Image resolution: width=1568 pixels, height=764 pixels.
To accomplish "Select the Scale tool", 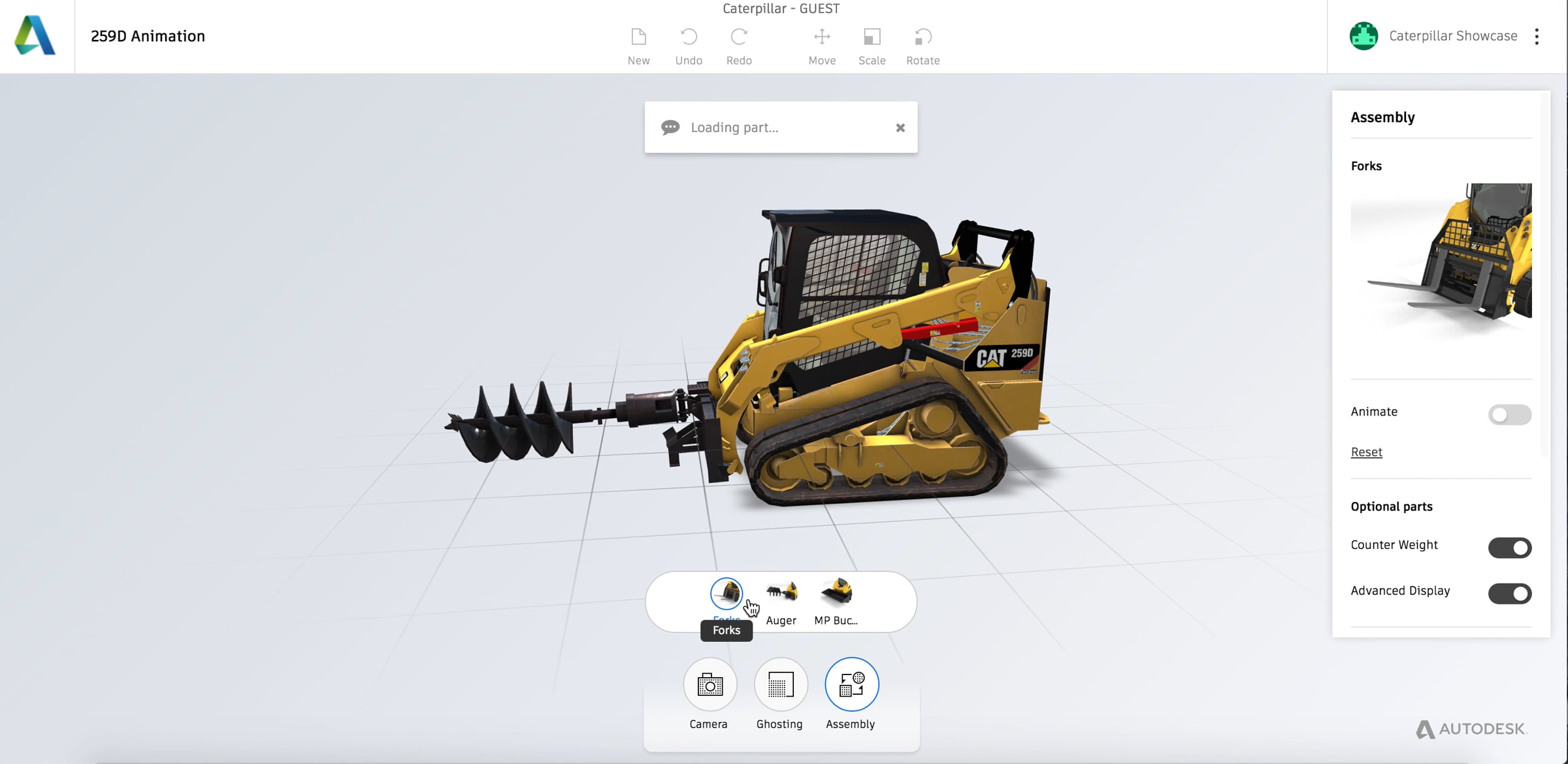I will click(x=872, y=46).
